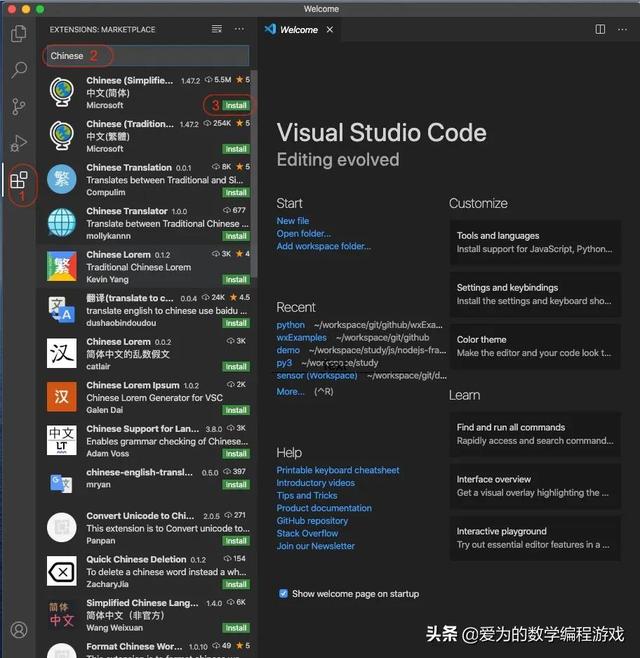640x658 pixels.
Task: Install Chinese Lorem by Kevin Yang
Action: (235, 280)
